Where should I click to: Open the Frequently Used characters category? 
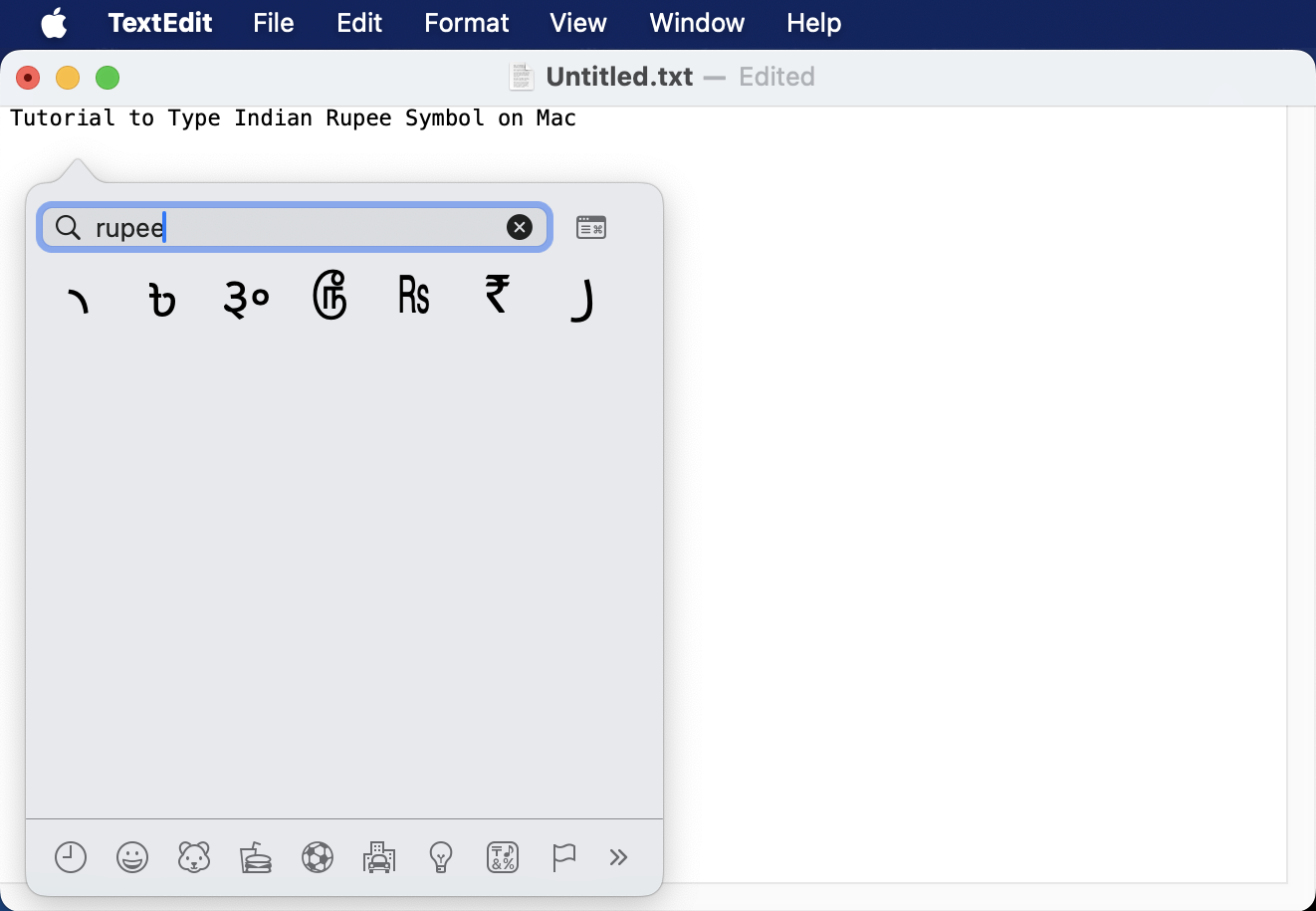70,857
